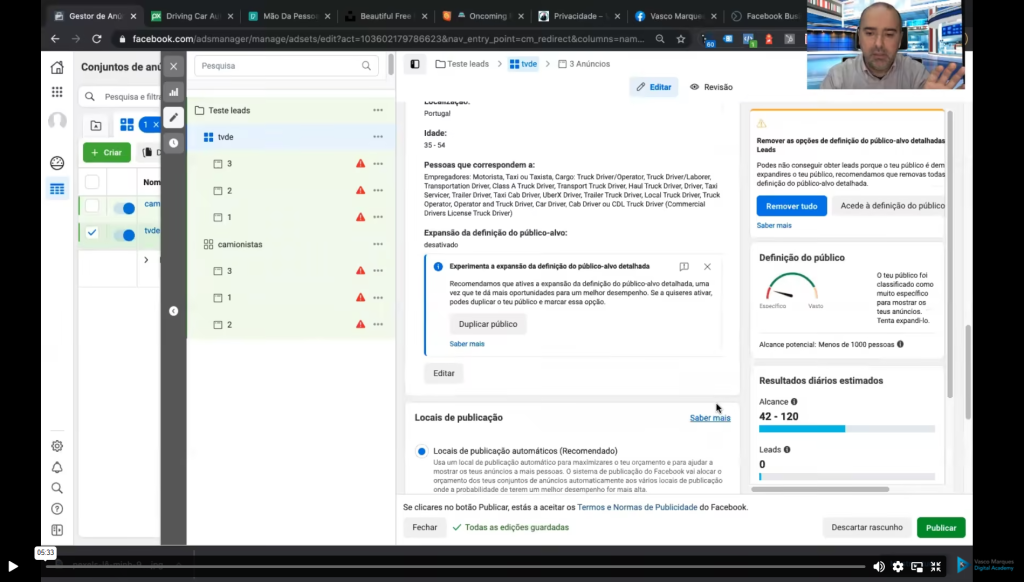The width and height of the screenshot is (1024, 582).
Task: Open three-dot menu for Teste leads campaign
Action: click(378, 111)
